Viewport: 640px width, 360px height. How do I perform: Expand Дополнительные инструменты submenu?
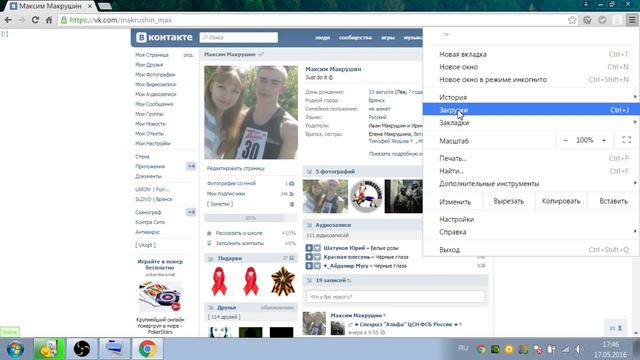point(531,183)
